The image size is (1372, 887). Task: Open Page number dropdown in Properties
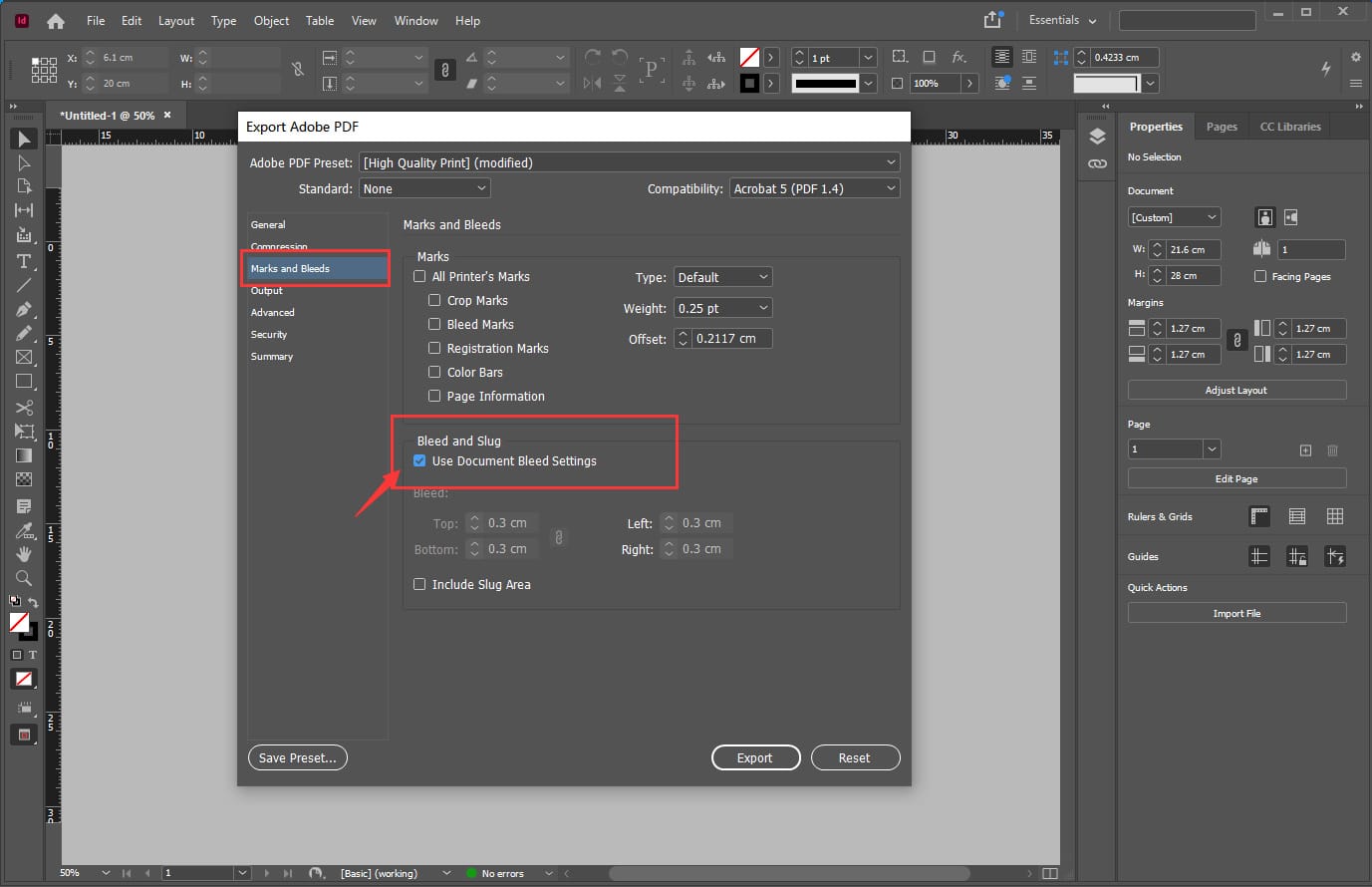[x=1212, y=449]
